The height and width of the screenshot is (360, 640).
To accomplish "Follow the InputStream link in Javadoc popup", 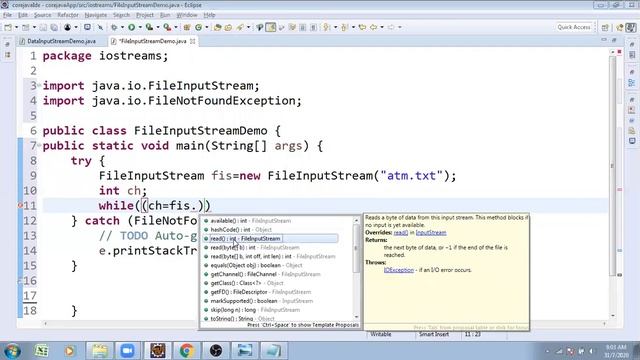I will click(431, 233).
